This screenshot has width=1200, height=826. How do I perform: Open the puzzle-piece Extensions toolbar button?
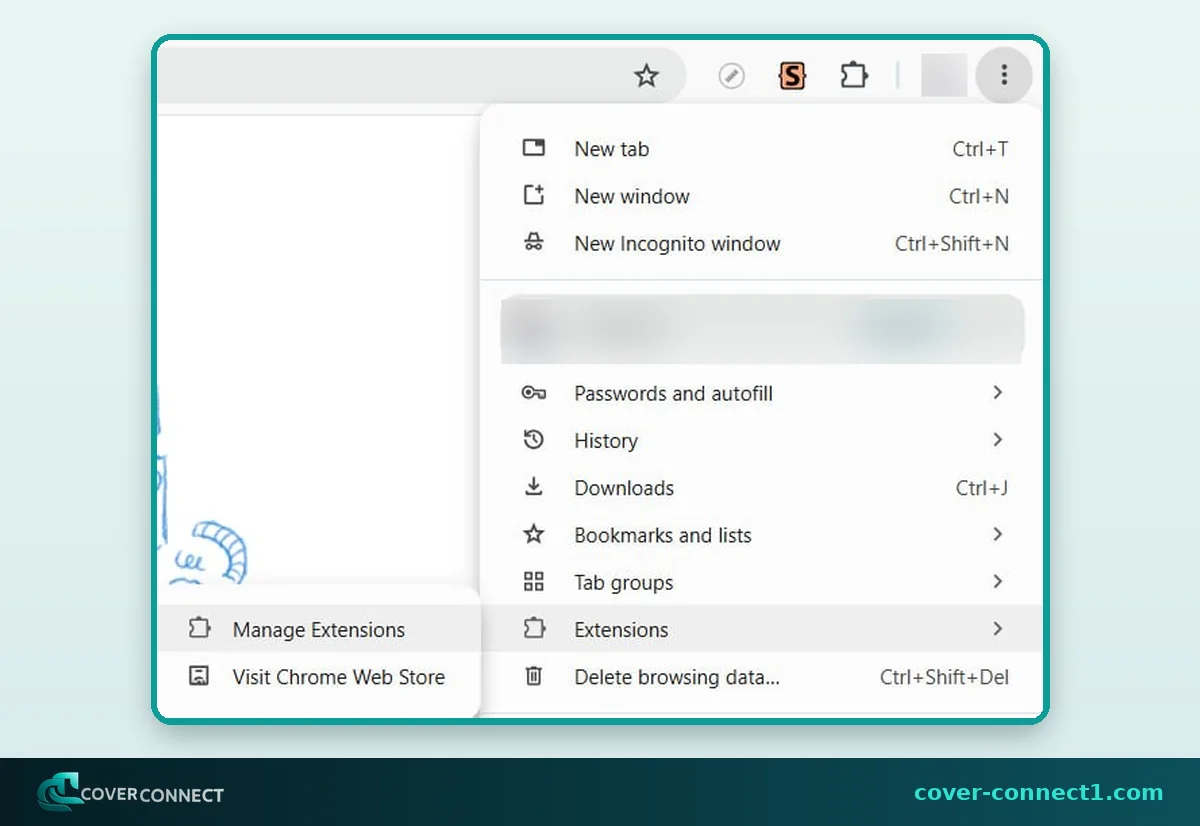coord(854,76)
